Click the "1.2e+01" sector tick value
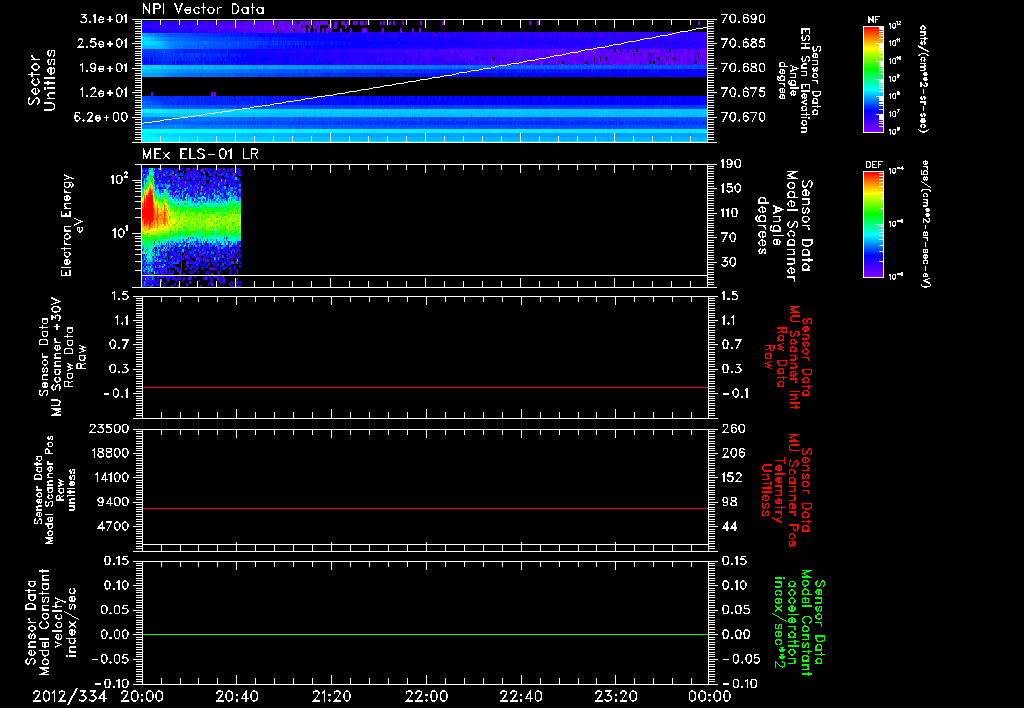1024x708 pixels. coord(104,93)
